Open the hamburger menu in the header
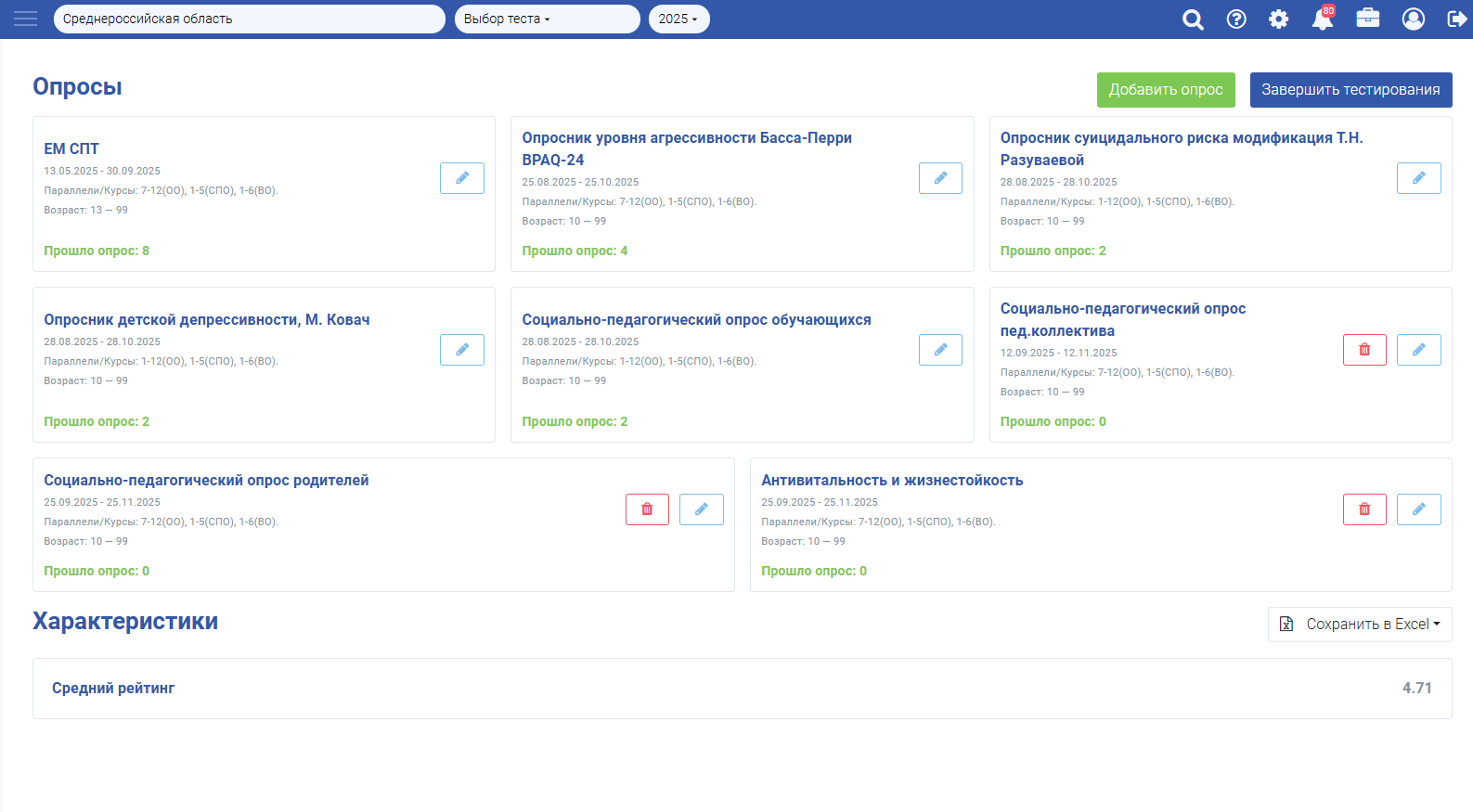 (25, 19)
